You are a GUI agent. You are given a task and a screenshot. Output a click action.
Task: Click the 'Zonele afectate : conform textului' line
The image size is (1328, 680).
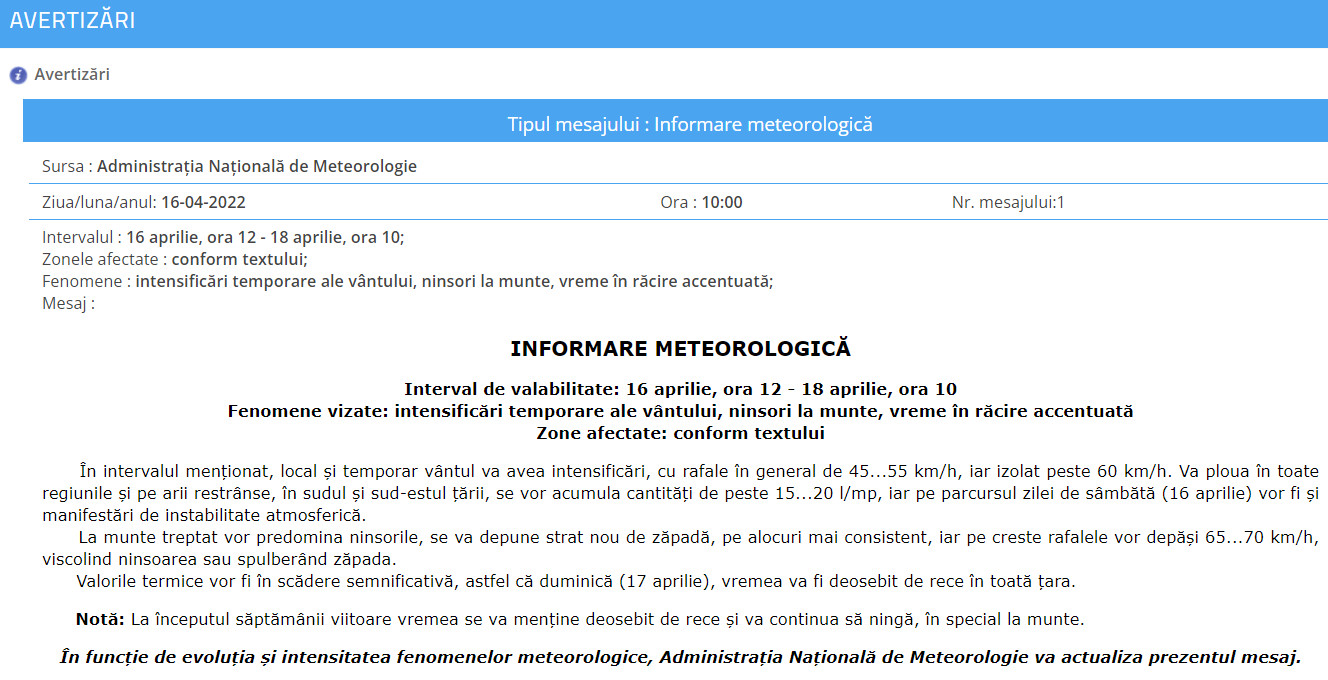tap(175, 260)
